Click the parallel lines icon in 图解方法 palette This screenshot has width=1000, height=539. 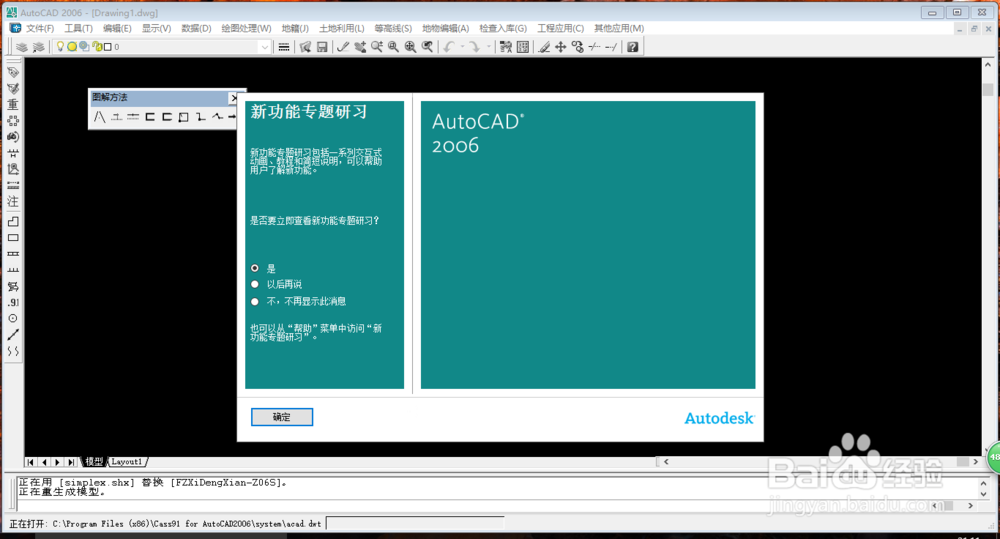click(x=133, y=117)
